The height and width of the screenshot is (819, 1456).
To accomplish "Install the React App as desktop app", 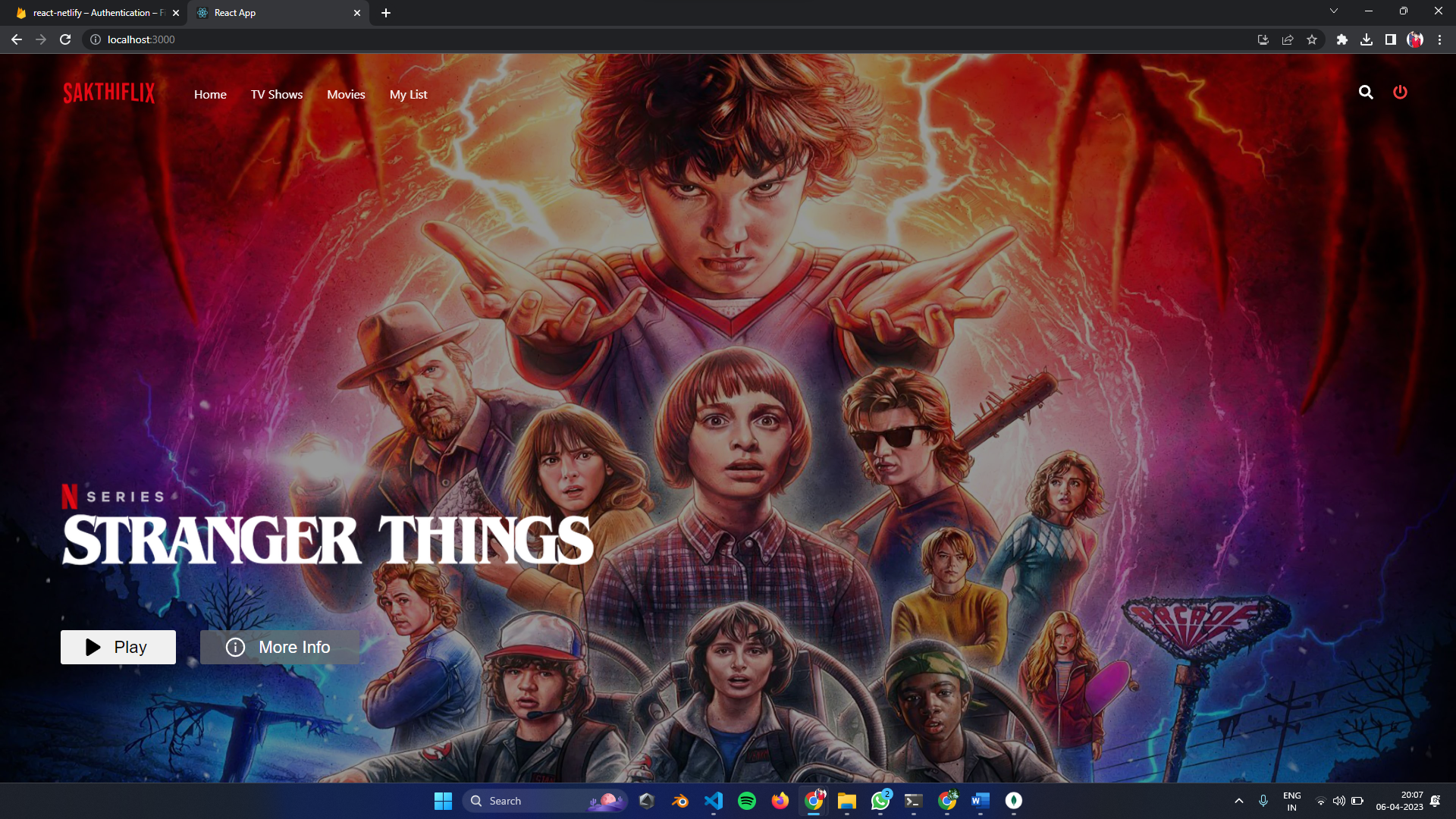I will click(x=1263, y=39).
